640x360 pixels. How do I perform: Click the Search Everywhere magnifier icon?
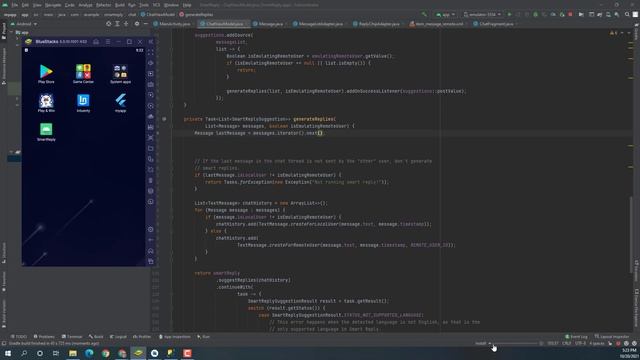[627, 15]
